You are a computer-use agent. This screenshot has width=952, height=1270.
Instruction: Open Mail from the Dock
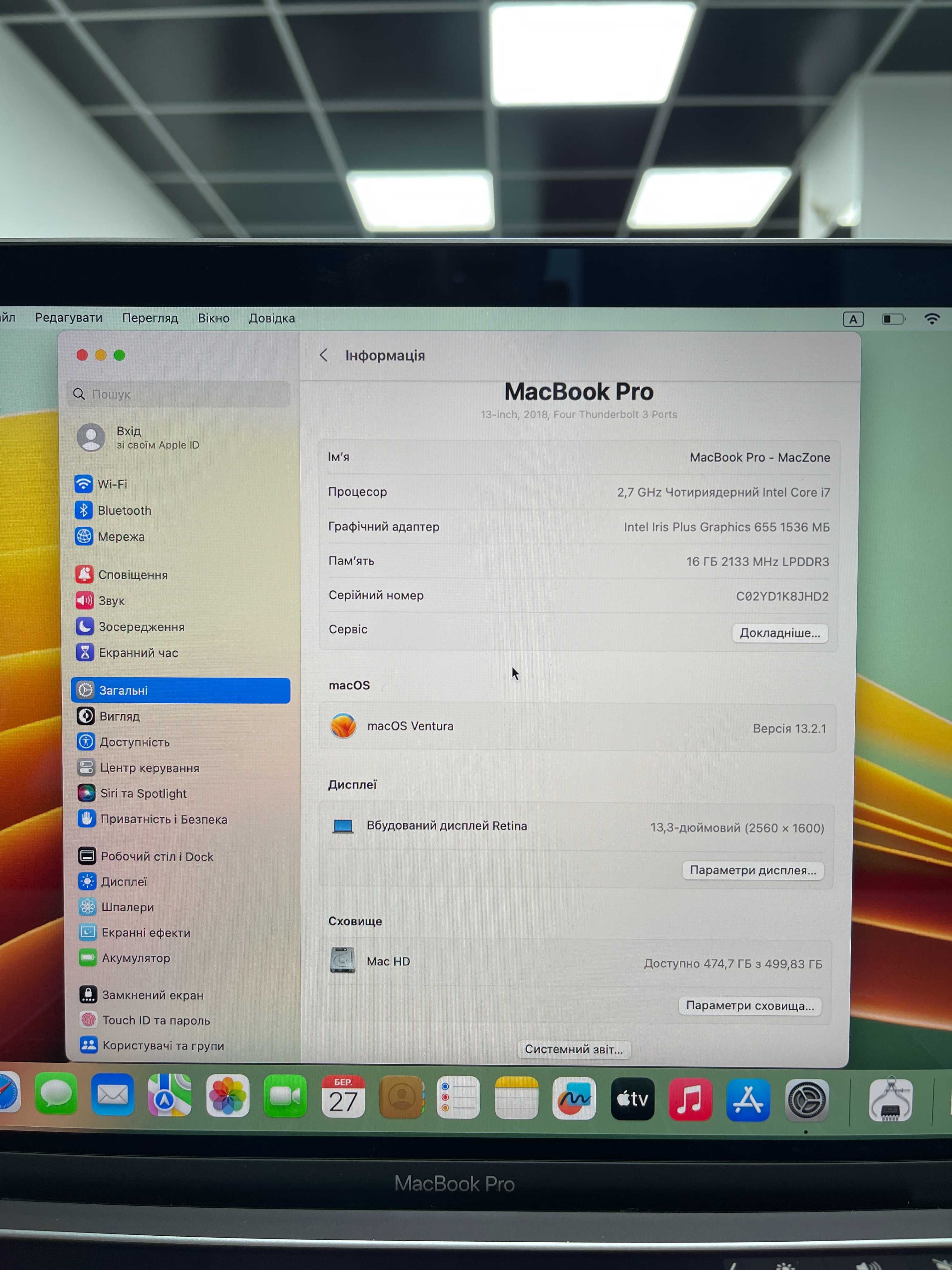[112, 1095]
